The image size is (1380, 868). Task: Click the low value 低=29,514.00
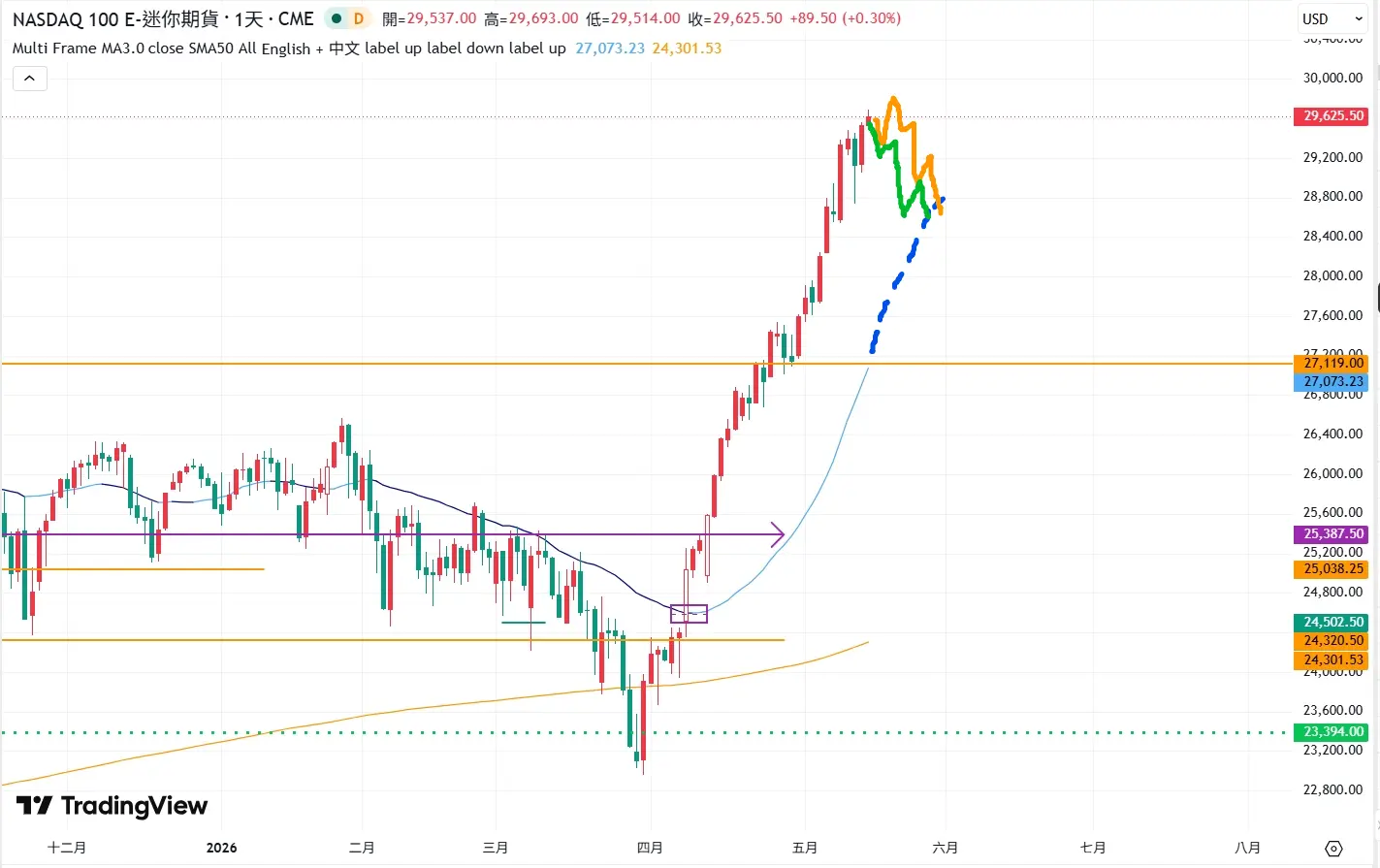pos(633,18)
